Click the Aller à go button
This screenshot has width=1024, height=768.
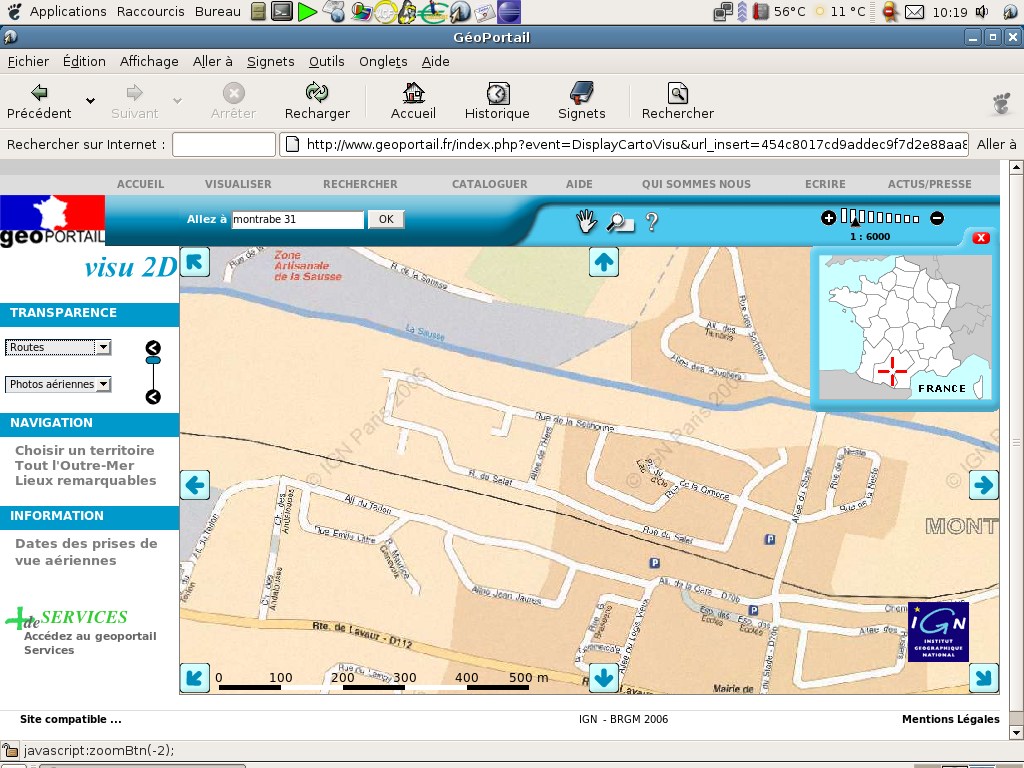click(996, 144)
